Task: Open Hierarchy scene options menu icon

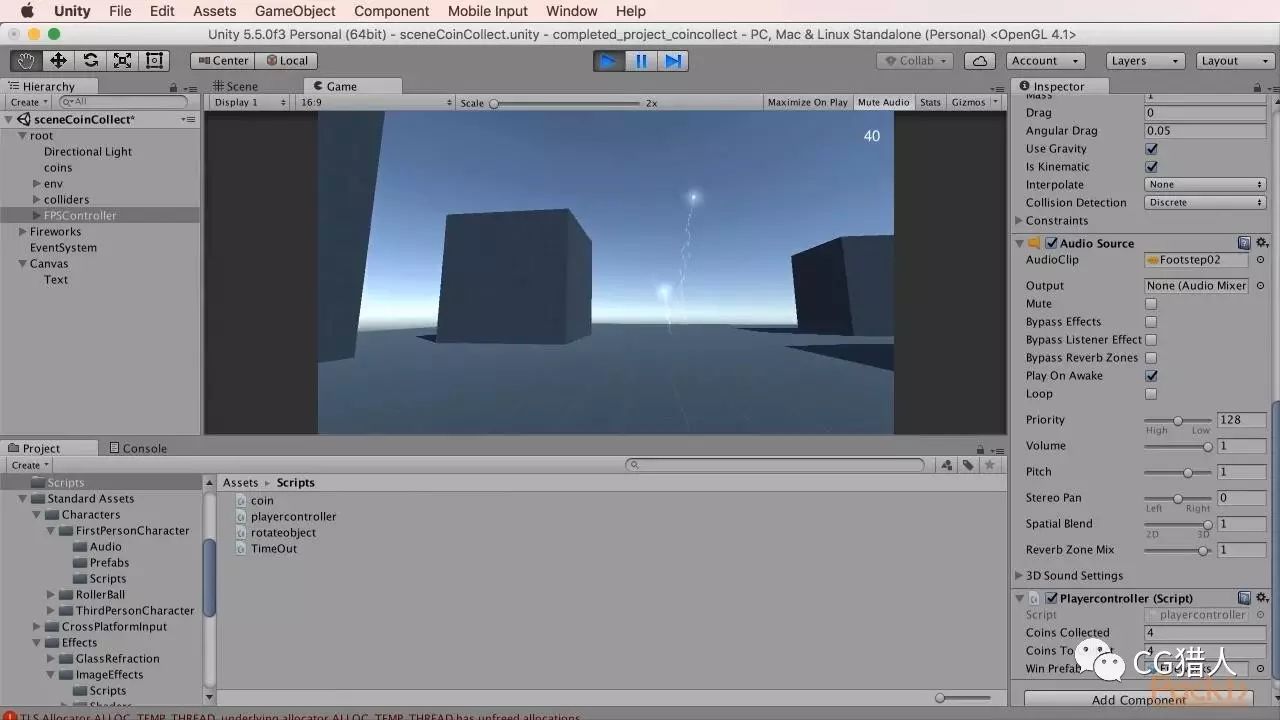Action: [x=188, y=119]
